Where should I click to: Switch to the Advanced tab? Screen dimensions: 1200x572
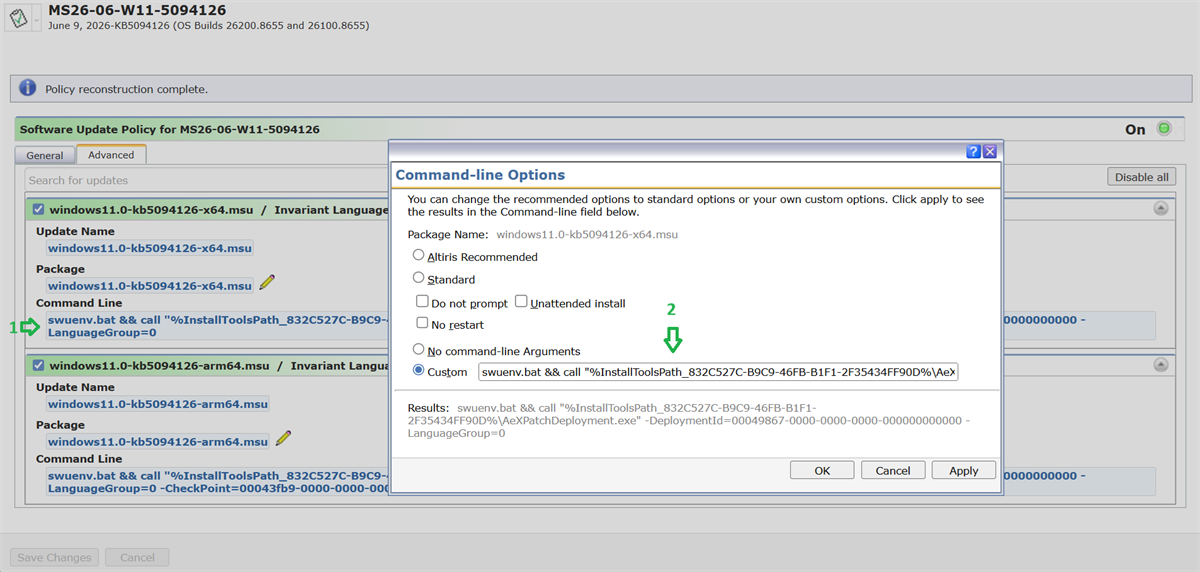pos(111,154)
